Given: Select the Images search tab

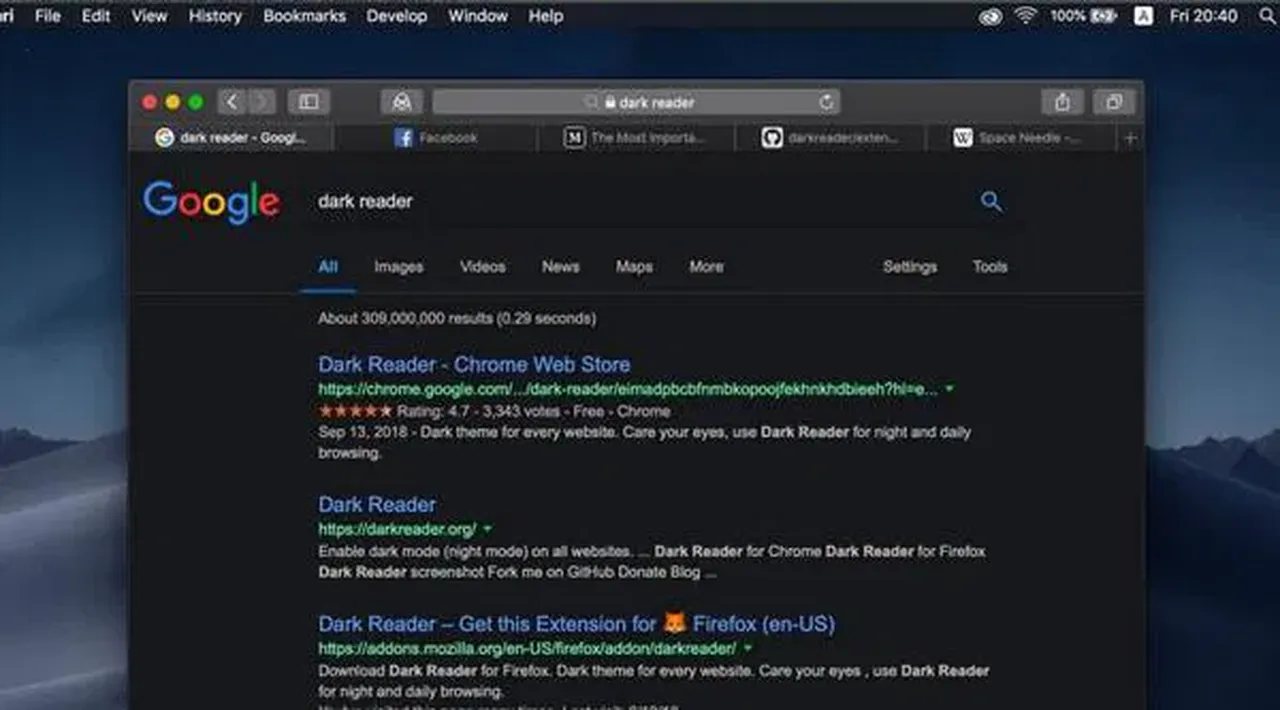Looking at the screenshot, I should (398, 267).
